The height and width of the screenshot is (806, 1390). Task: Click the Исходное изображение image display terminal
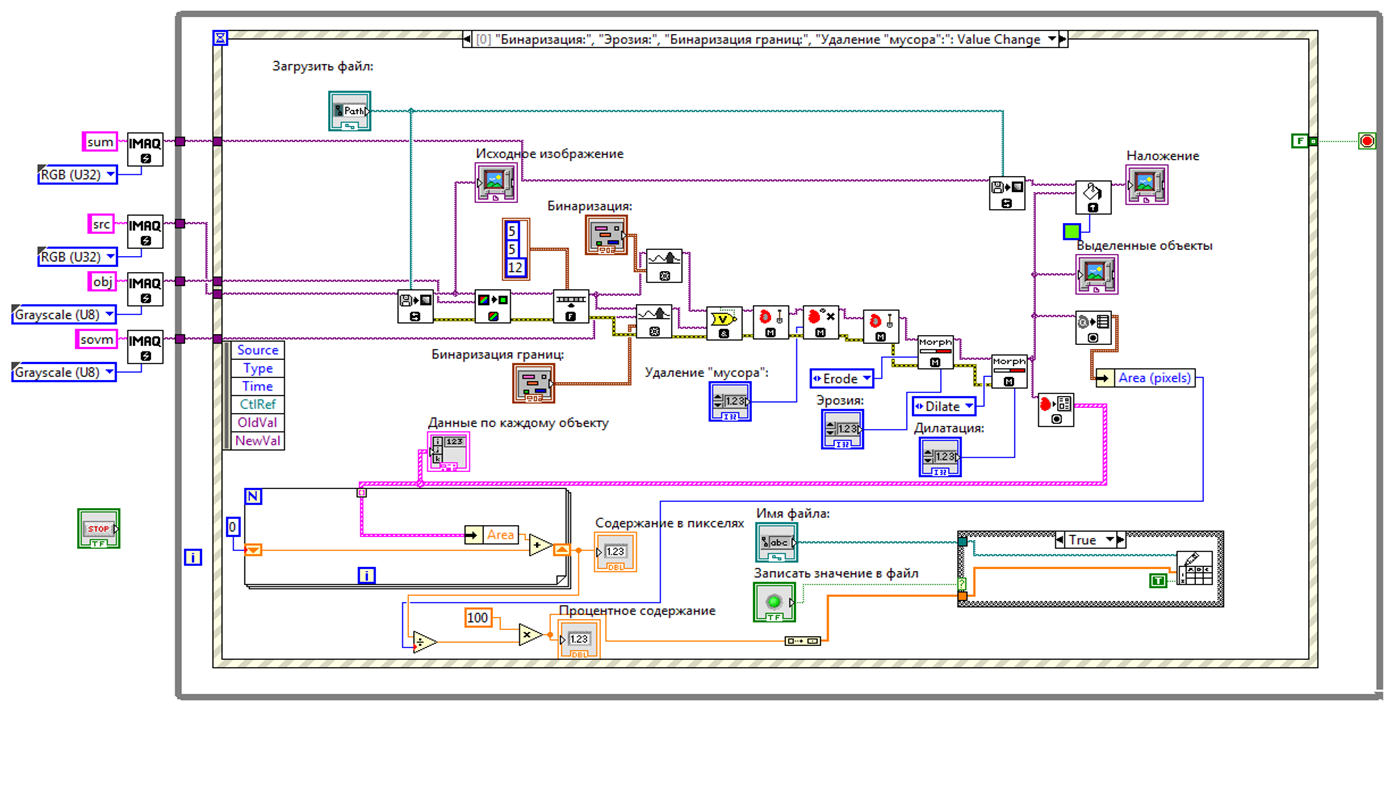point(495,183)
